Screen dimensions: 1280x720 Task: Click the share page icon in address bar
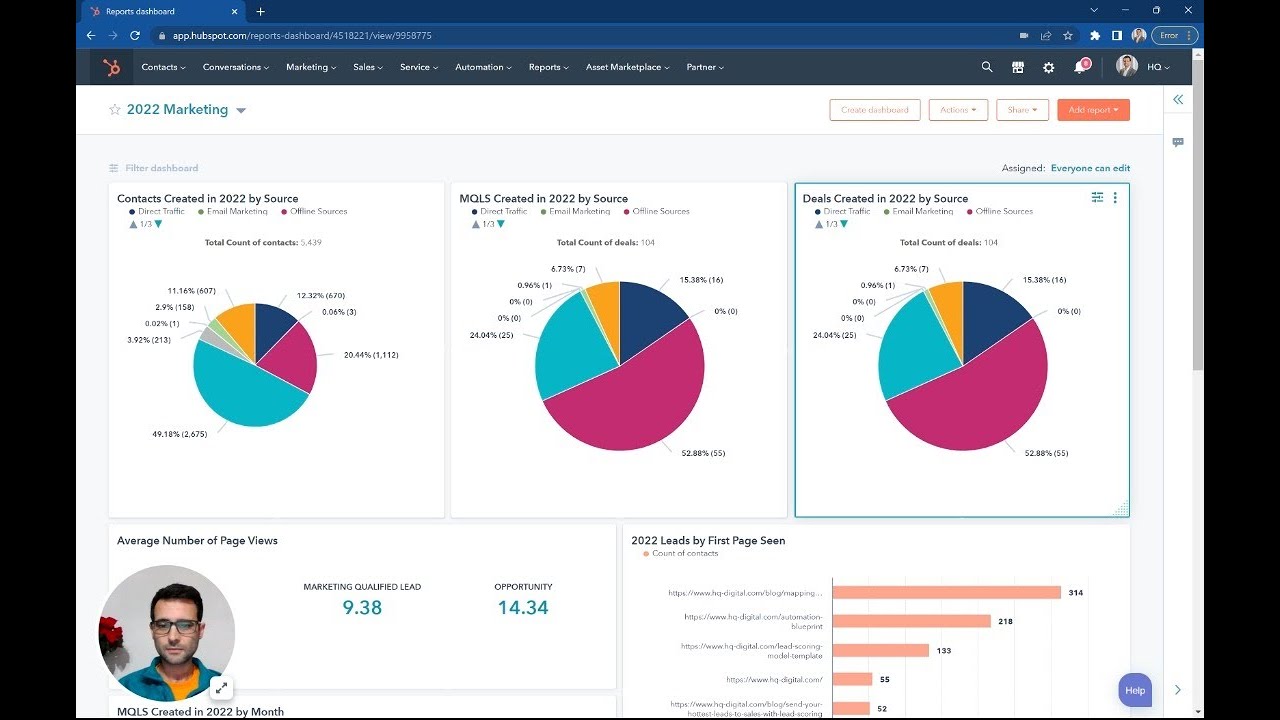tap(1046, 35)
